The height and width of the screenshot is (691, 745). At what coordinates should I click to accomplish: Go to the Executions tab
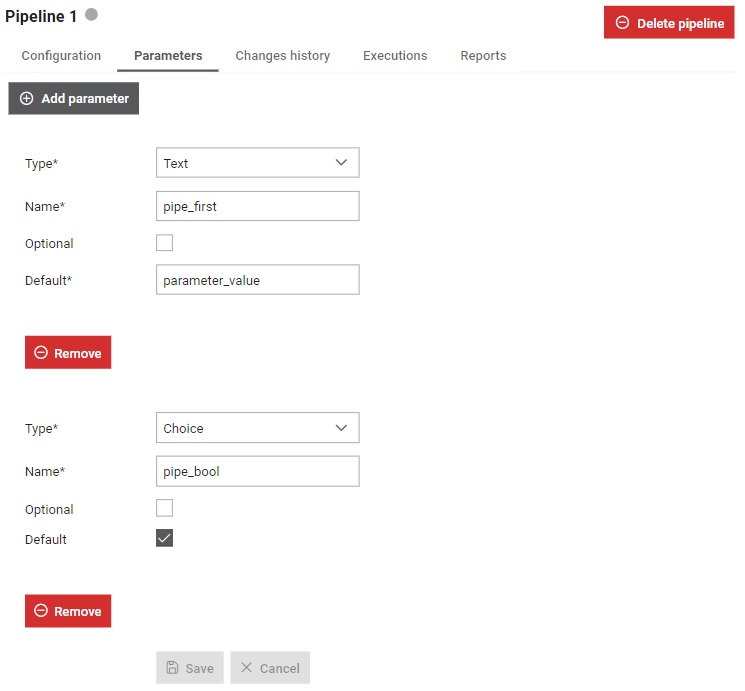point(395,56)
